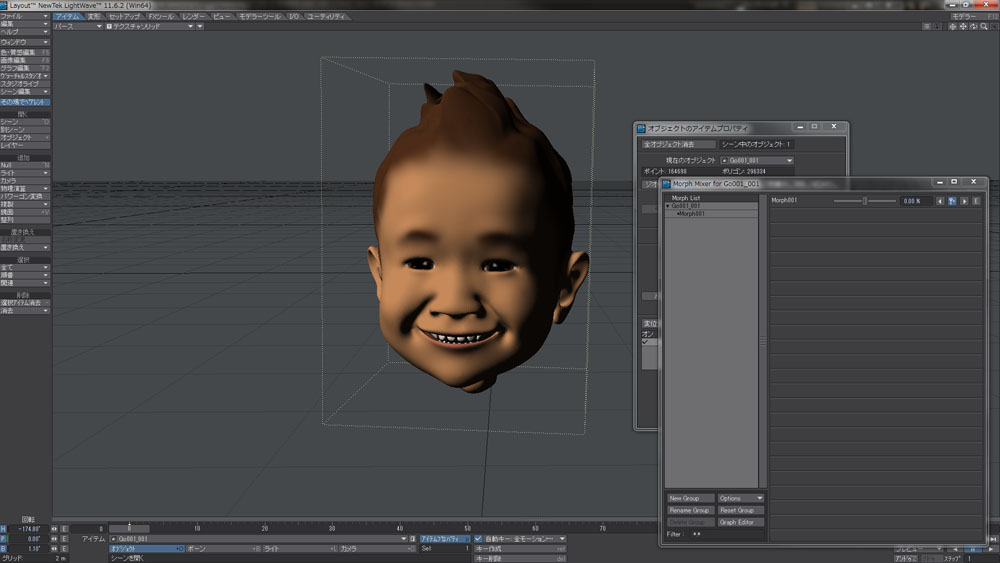The width and height of the screenshot is (1000, 563).
Task: Click the Graph Editor button in Morph Mixer
Action: [x=741, y=522]
